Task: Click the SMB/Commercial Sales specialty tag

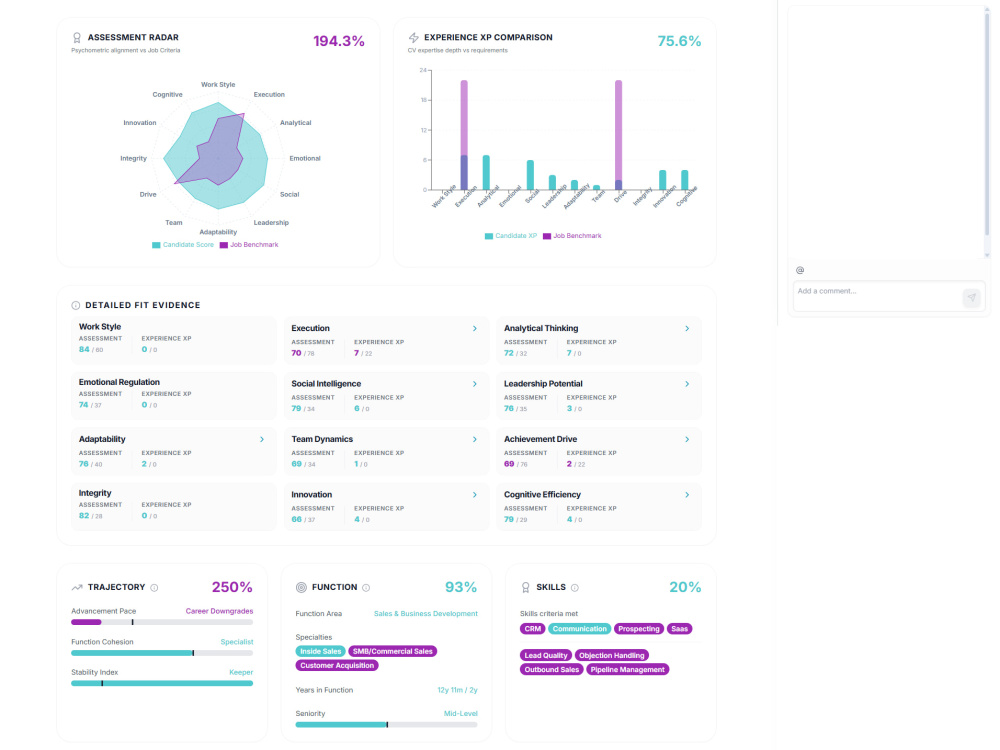Action: tap(393, 652)
